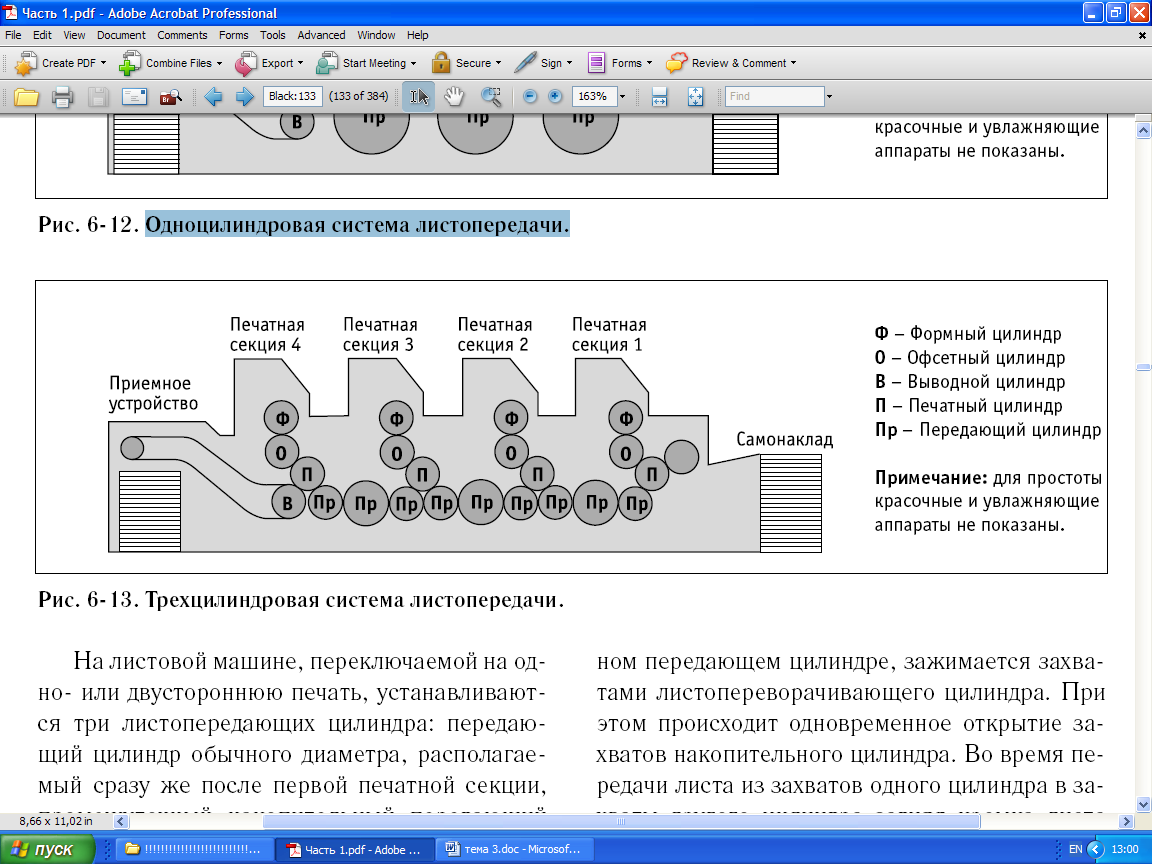
Task: Click the Forms toolbar icon
Action: pyautogui.click(x=596, y=63)
